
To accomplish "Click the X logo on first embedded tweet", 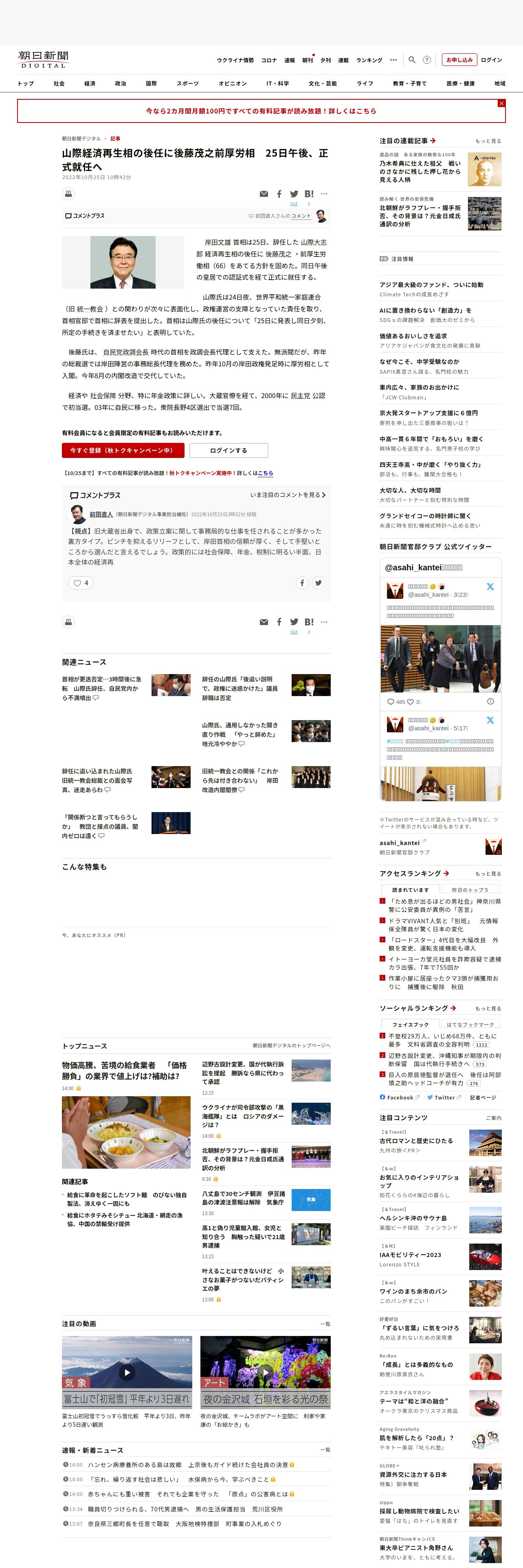I will pyautogui.click(x=490, y=587).
